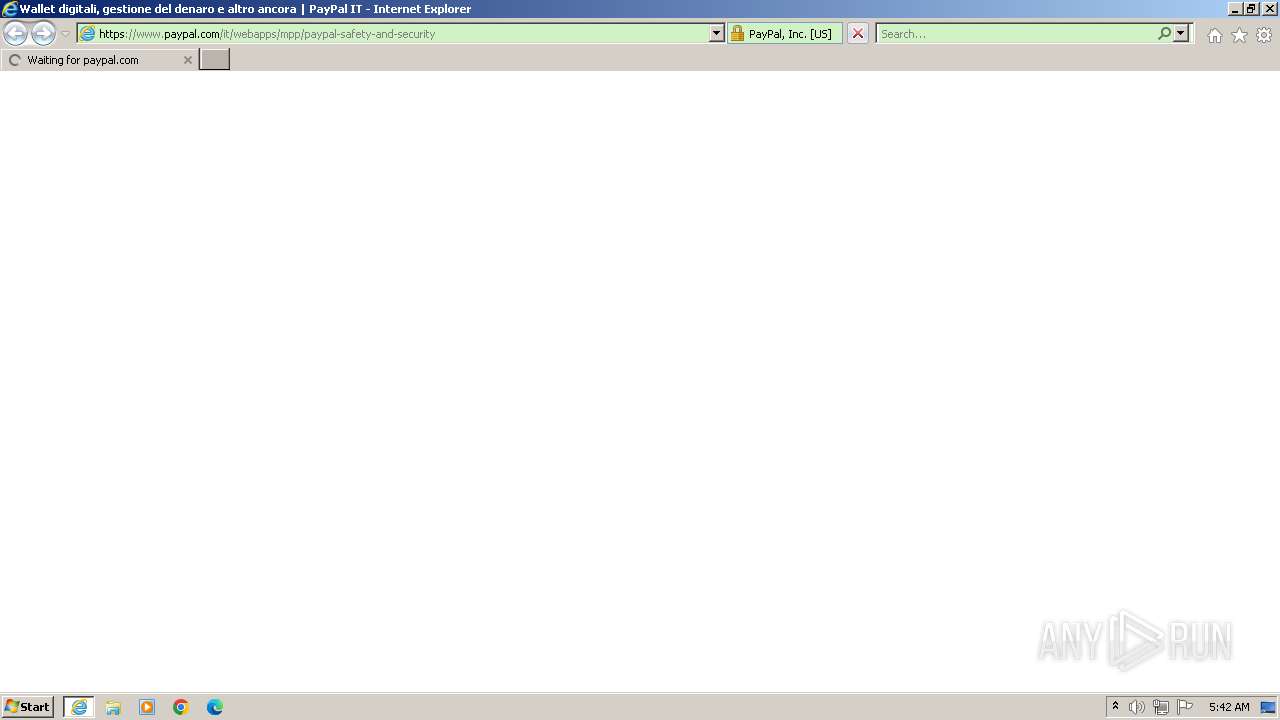Viewport: 1280px width, 720px height.
Task: Click the search magnifier icon
Action: [1164, 33]
